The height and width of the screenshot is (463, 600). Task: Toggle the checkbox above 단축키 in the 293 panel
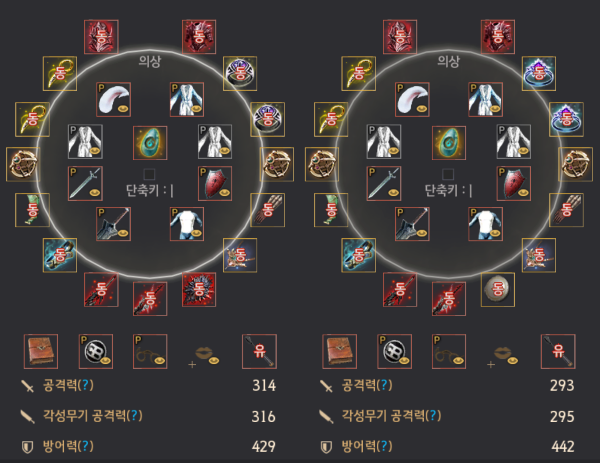click(448, 174)
